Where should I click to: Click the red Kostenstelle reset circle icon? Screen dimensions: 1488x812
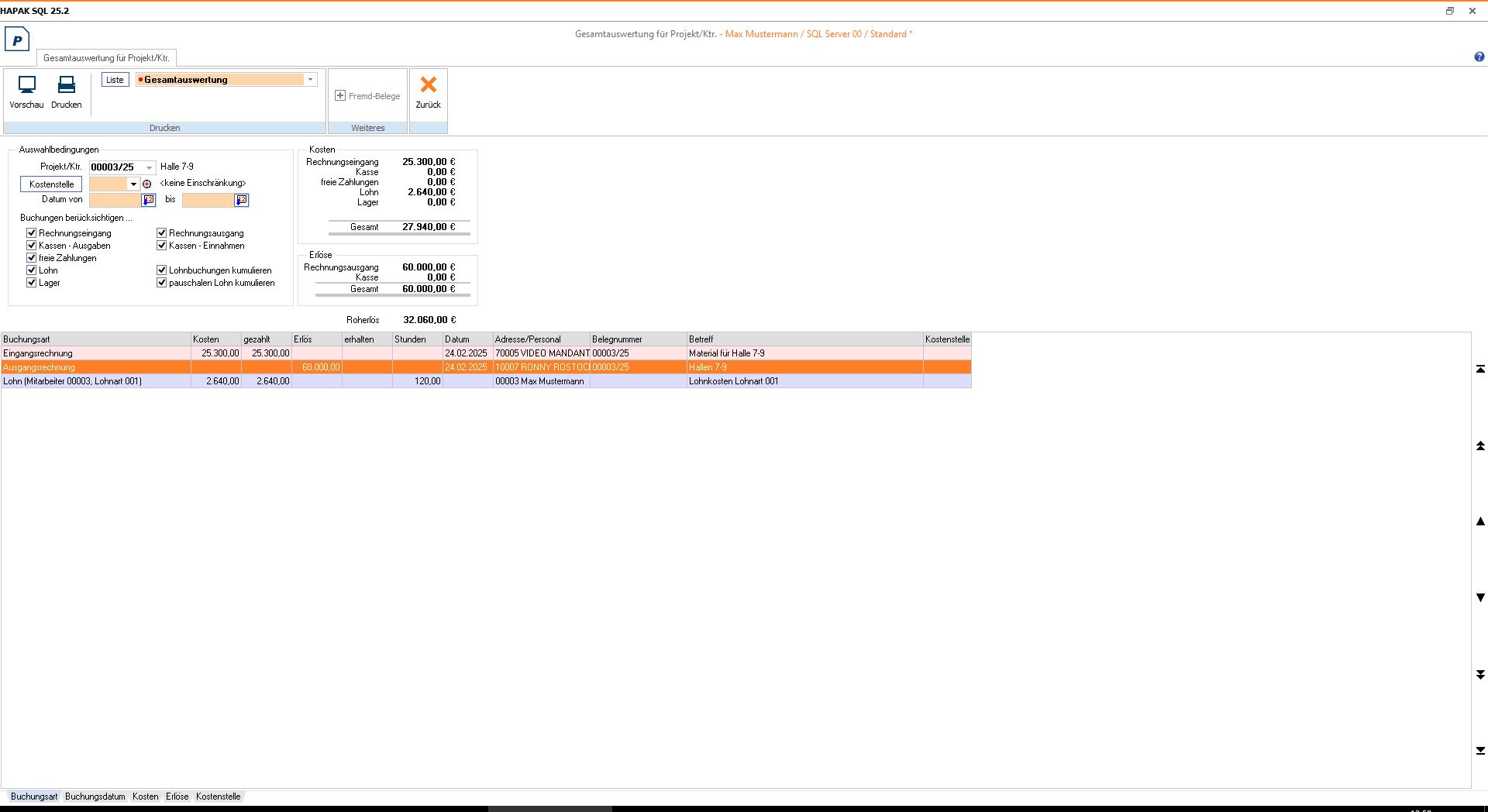tap(147, 184)
